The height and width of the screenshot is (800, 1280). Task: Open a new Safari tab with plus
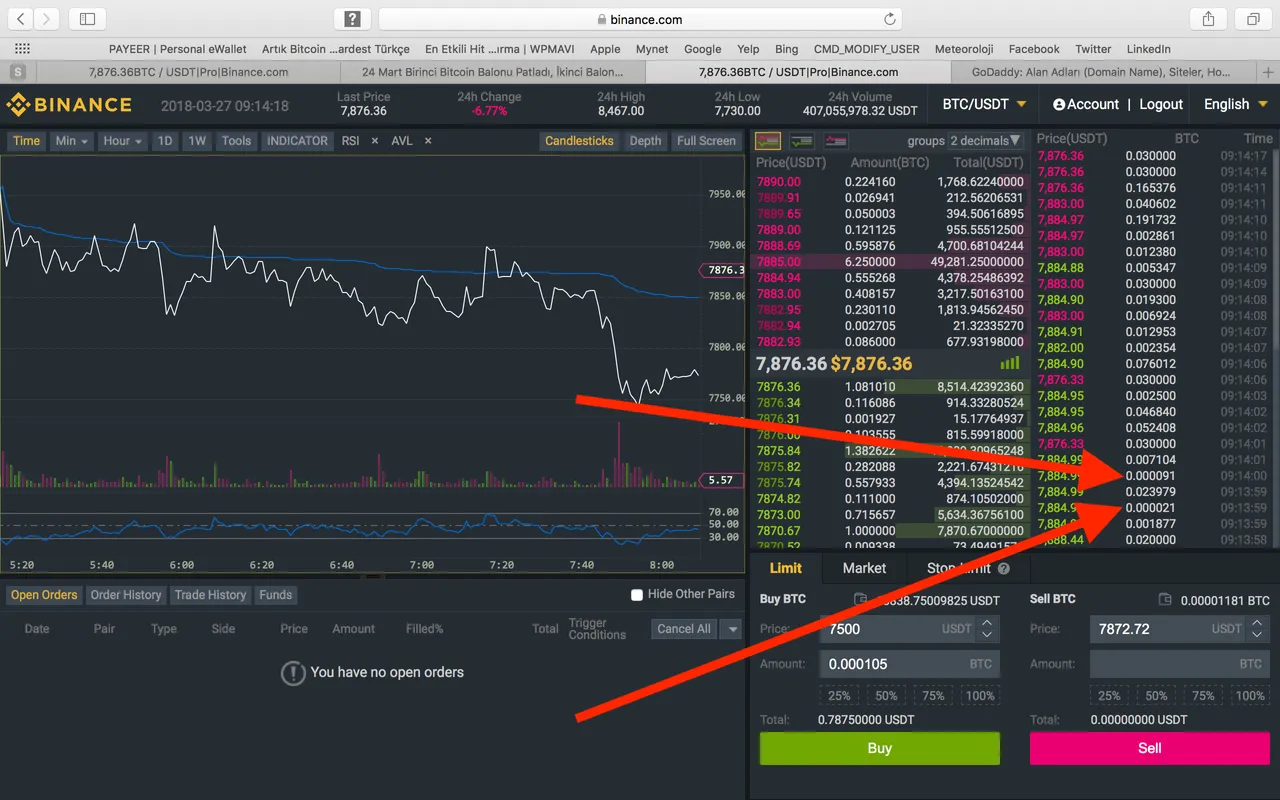[x=1268, y=72]
